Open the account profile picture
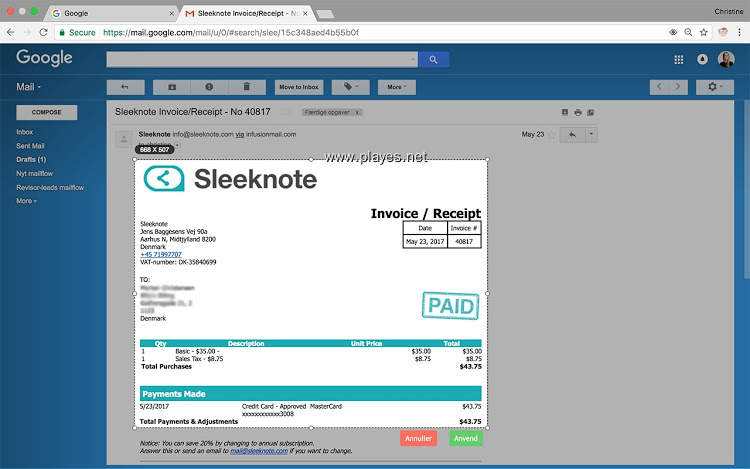 [x=726, y=59]
